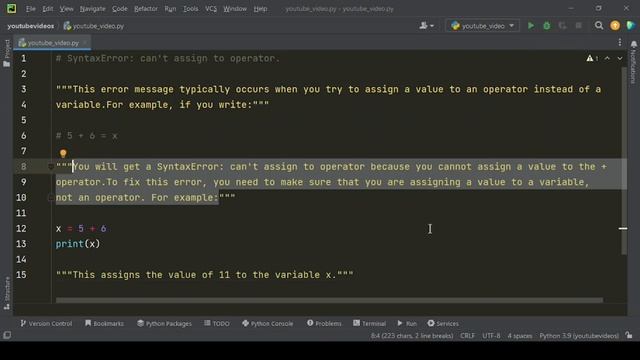Viewport: 640px width, 360px height.
Task: Click the editor horizontal scrollbar
Action: 329,300
